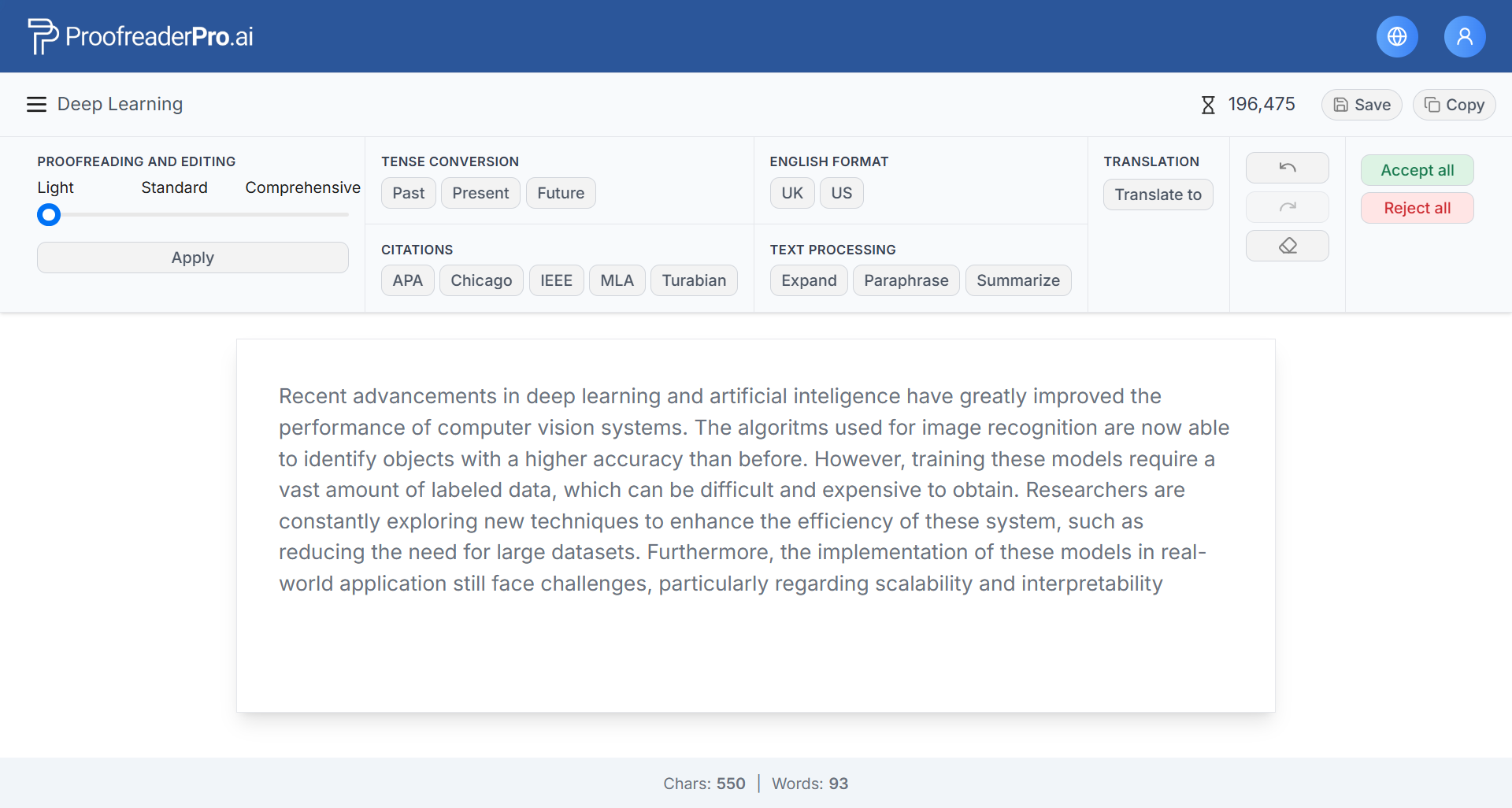Image resolution: width=1512 pixels, height=808 pixels.
Task: Click inside the document text editor
Action: [754, 488]
